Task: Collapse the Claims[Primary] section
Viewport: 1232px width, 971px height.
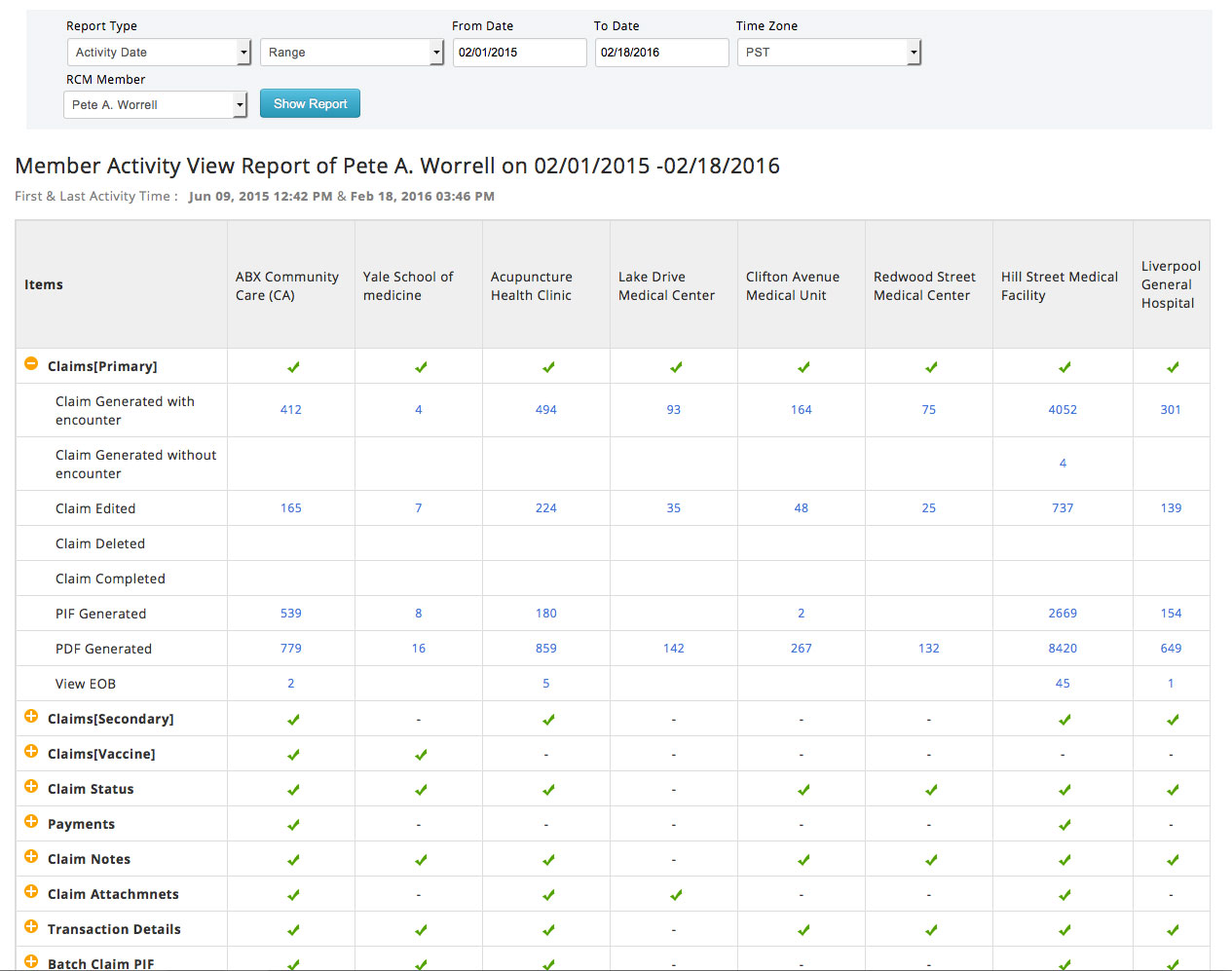Action: 31,365
